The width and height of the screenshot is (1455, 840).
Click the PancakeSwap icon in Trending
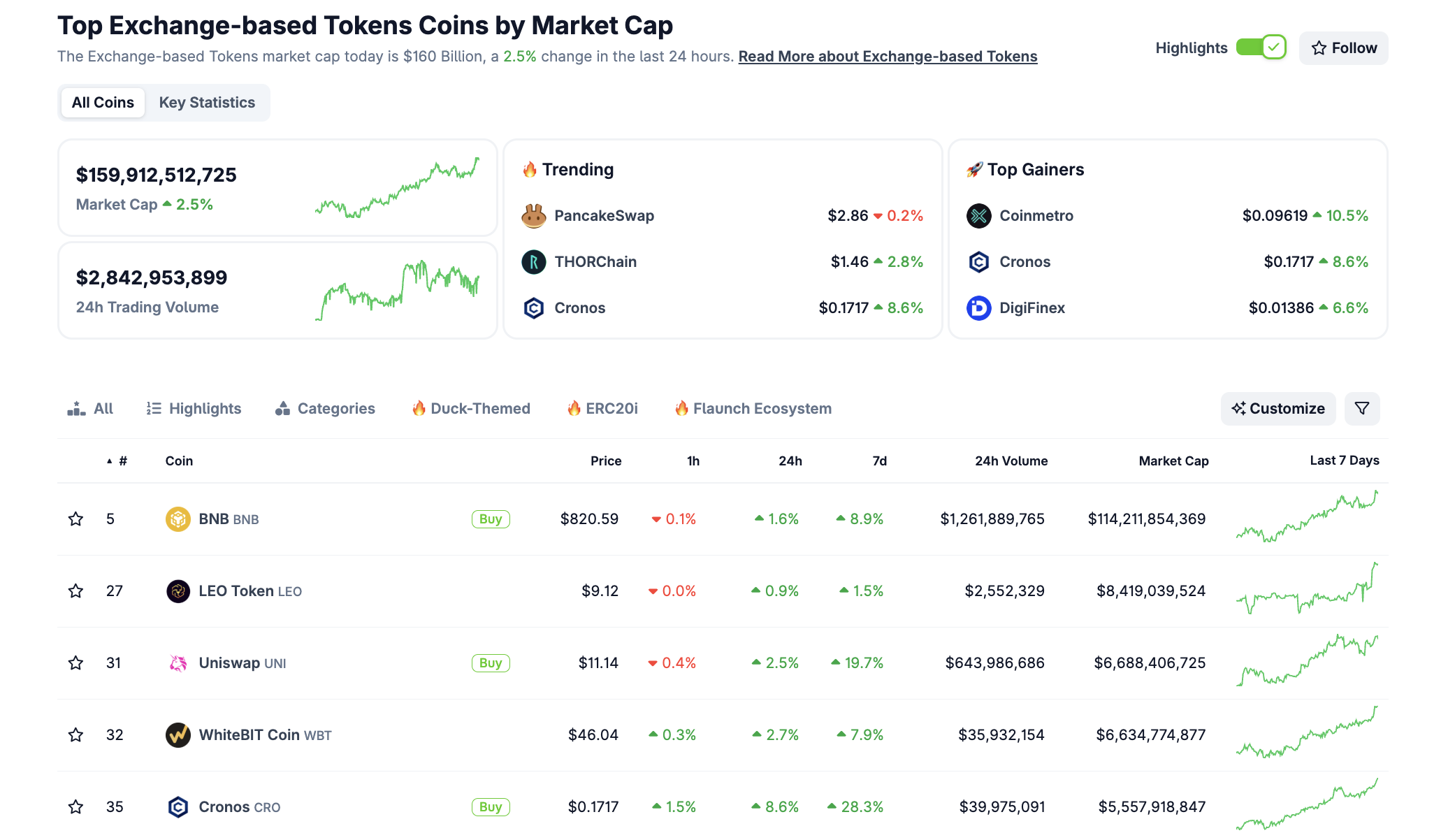(533, 215)
